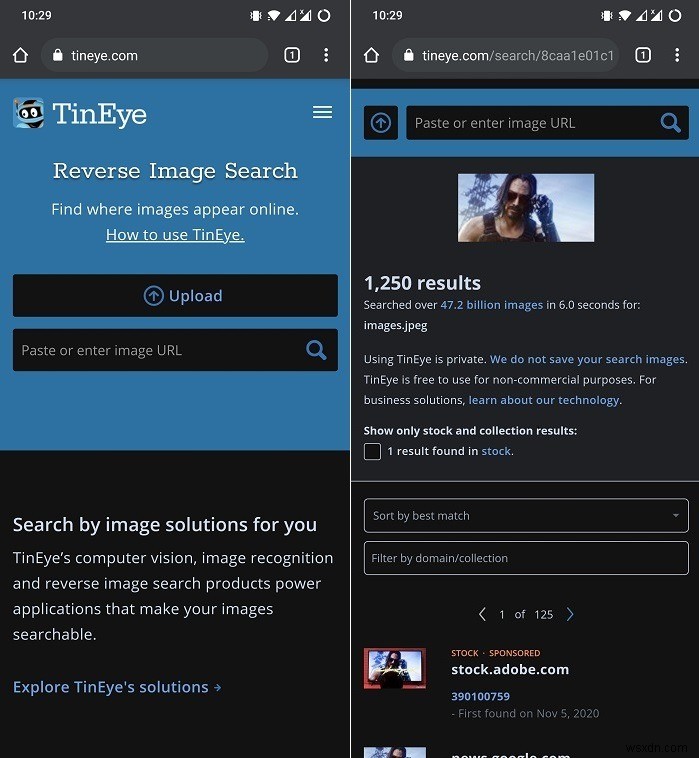Open learn about our technology link

(x=544, y=400)
